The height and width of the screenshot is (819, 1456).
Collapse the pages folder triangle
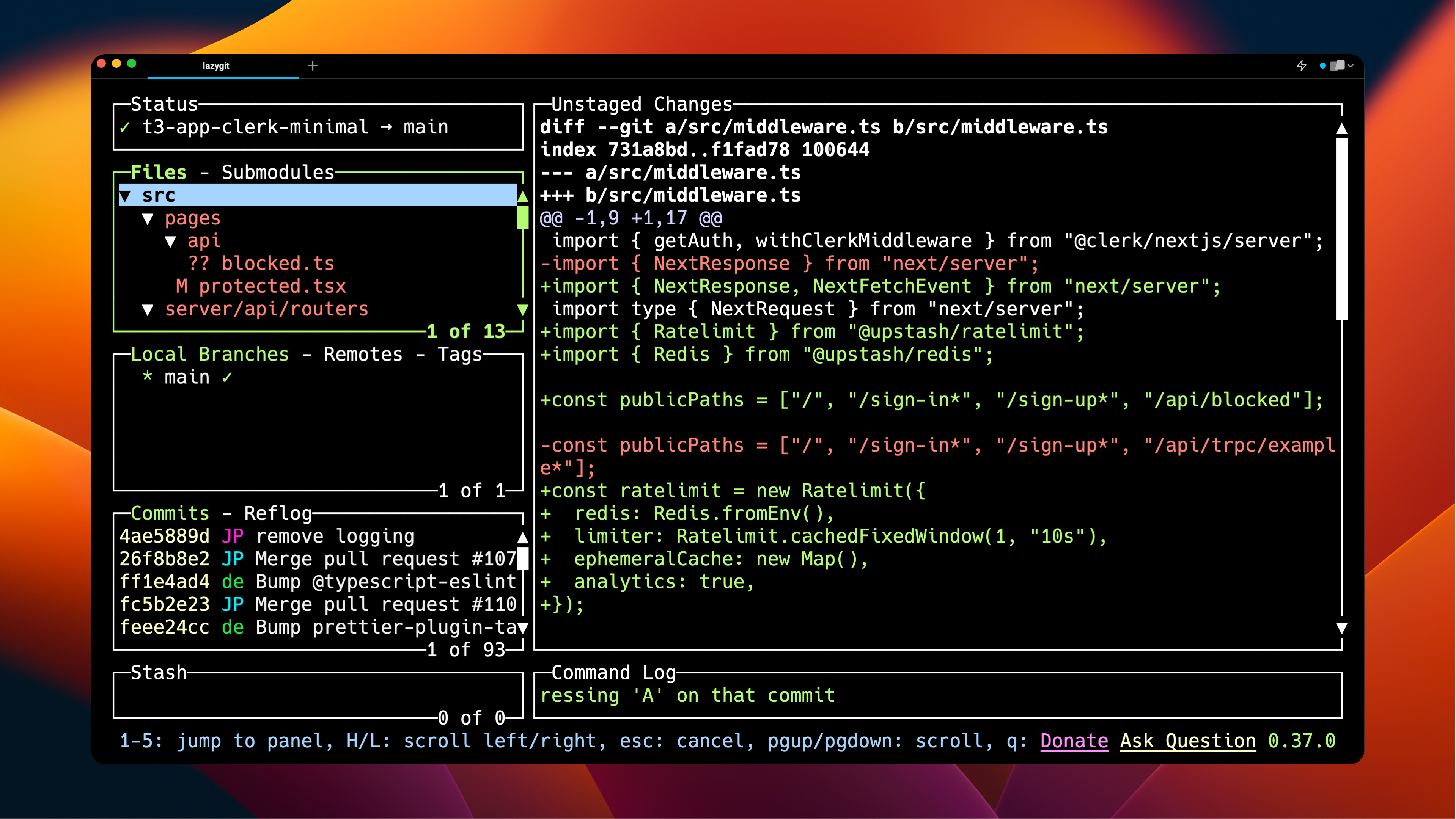click(148, 218)
